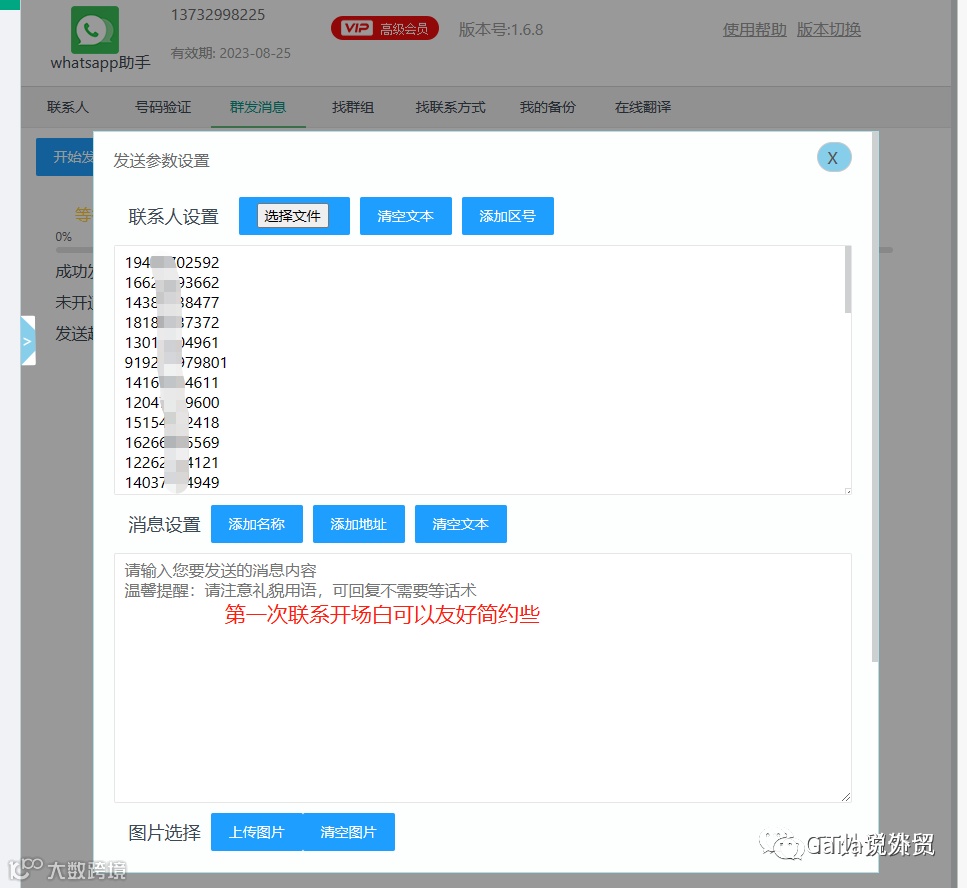
Task: Open the 我的备份 tab
Action: pyautogui.click(x=547, y=107)
